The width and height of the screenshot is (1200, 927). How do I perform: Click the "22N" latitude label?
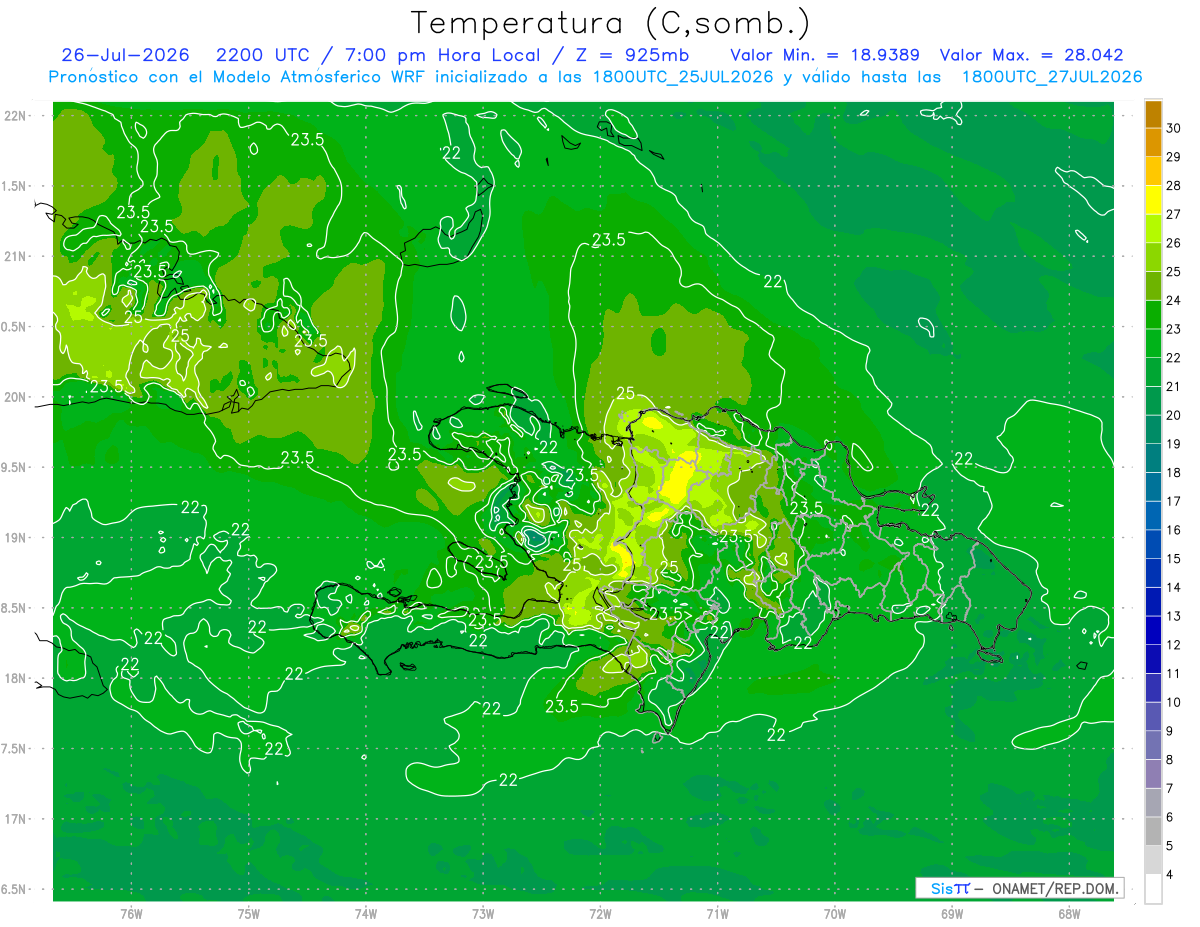15,116
